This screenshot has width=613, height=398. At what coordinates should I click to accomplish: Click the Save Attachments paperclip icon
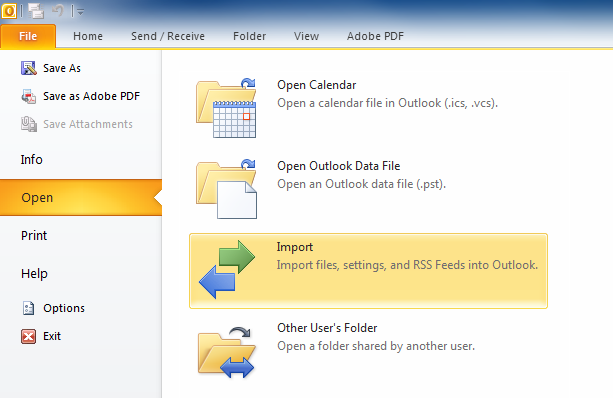pos(29,124)
